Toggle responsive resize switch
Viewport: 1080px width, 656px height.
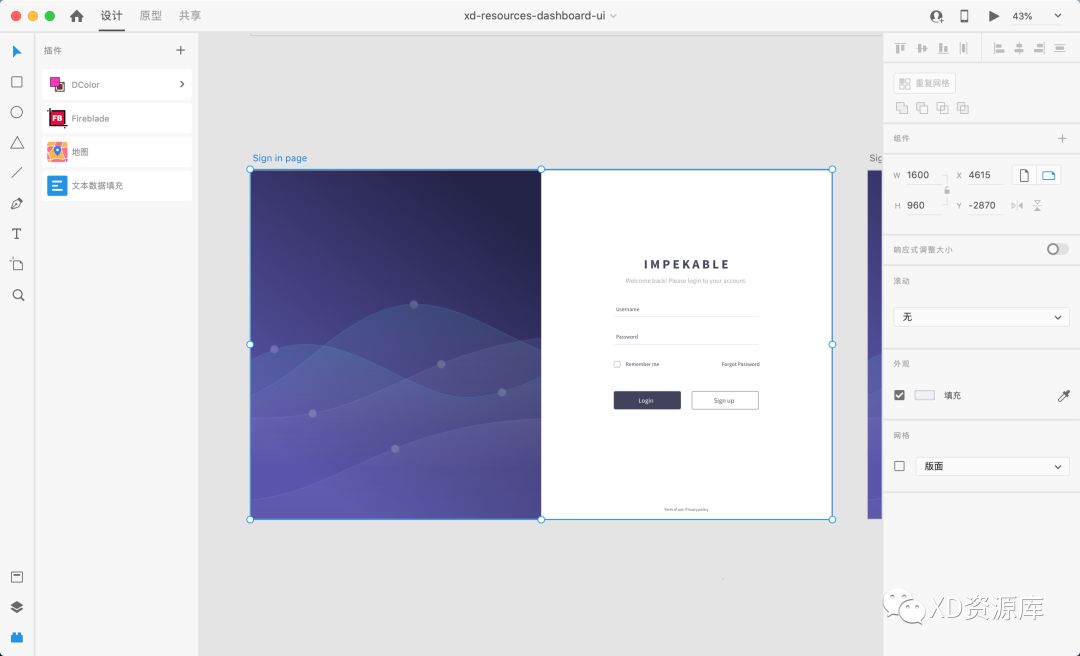(1057, 249)
